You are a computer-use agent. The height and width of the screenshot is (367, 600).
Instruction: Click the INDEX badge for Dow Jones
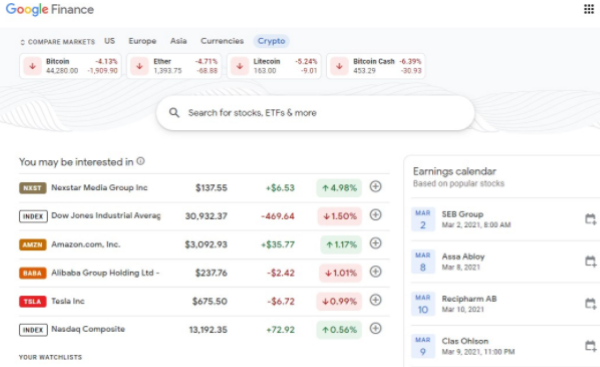[x=33, y=216]
